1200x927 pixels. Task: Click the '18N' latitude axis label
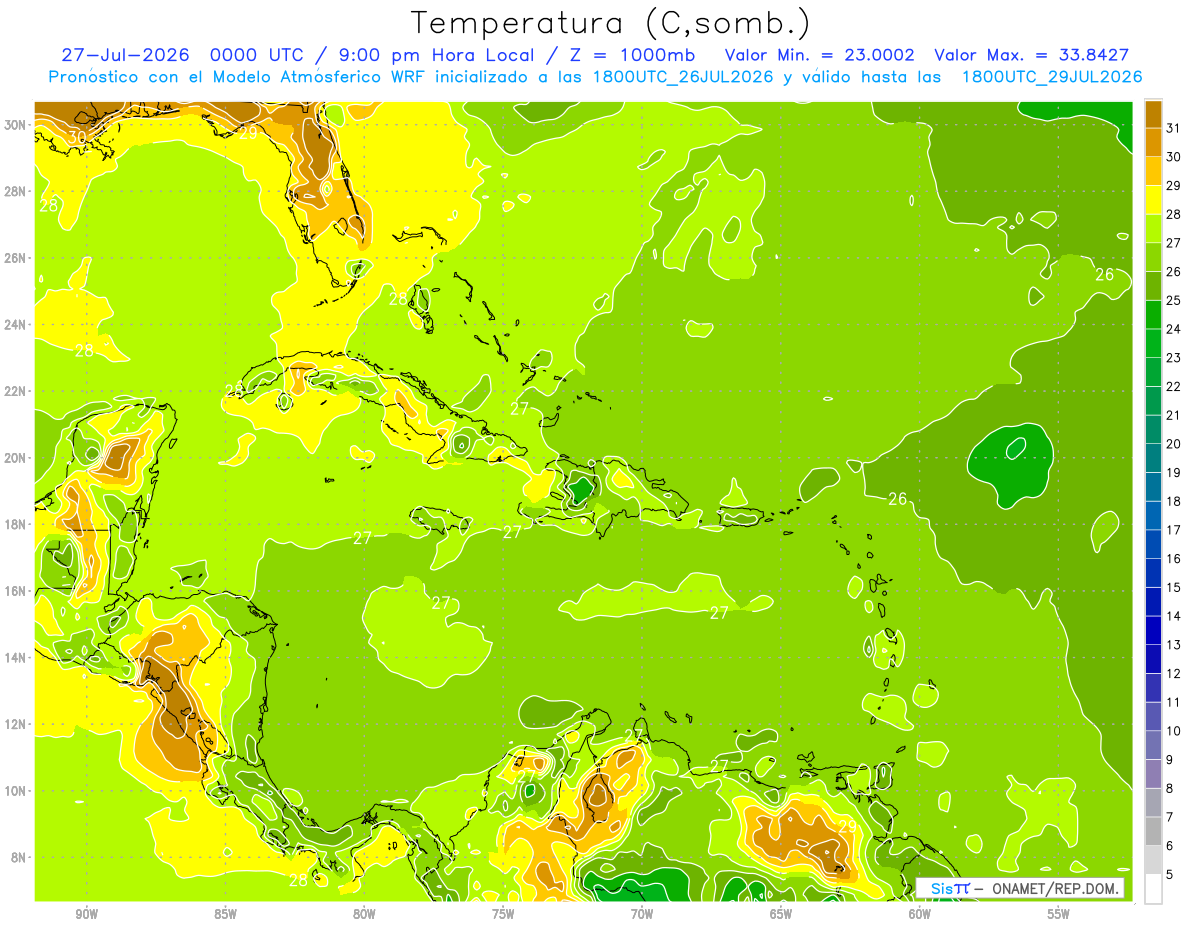coord(16,524)
